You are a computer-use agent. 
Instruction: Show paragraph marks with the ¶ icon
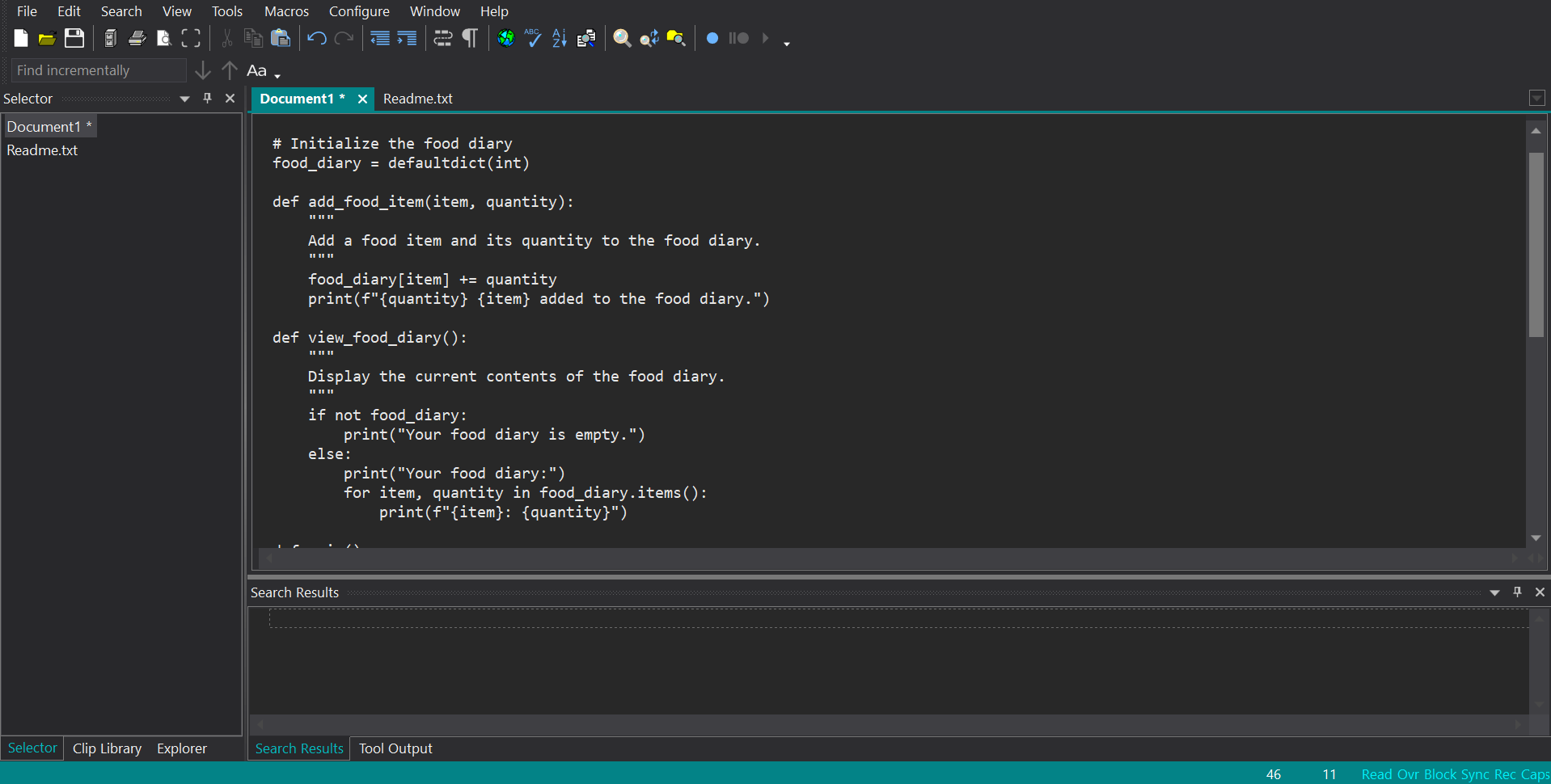469,38
